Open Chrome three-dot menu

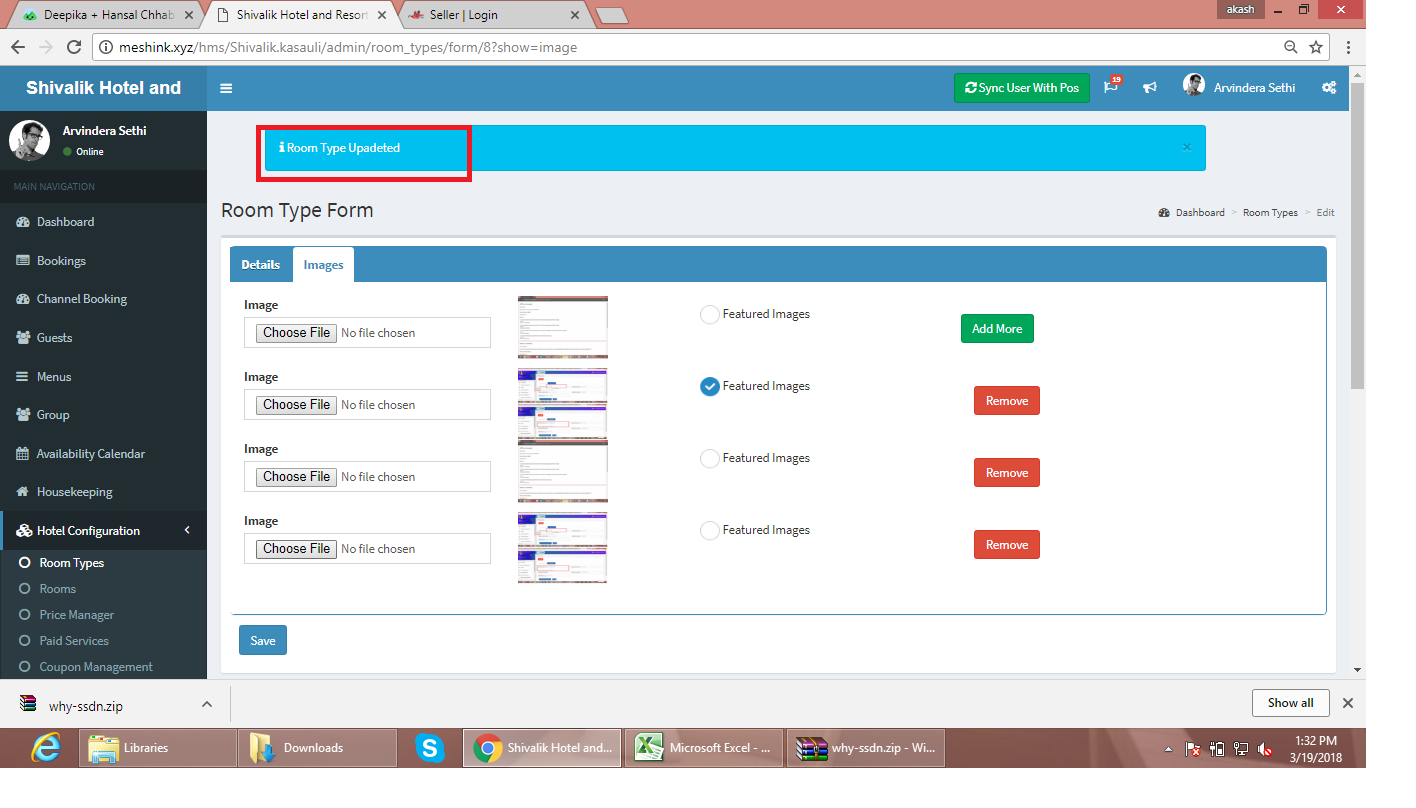click(x=1348, y=47)
